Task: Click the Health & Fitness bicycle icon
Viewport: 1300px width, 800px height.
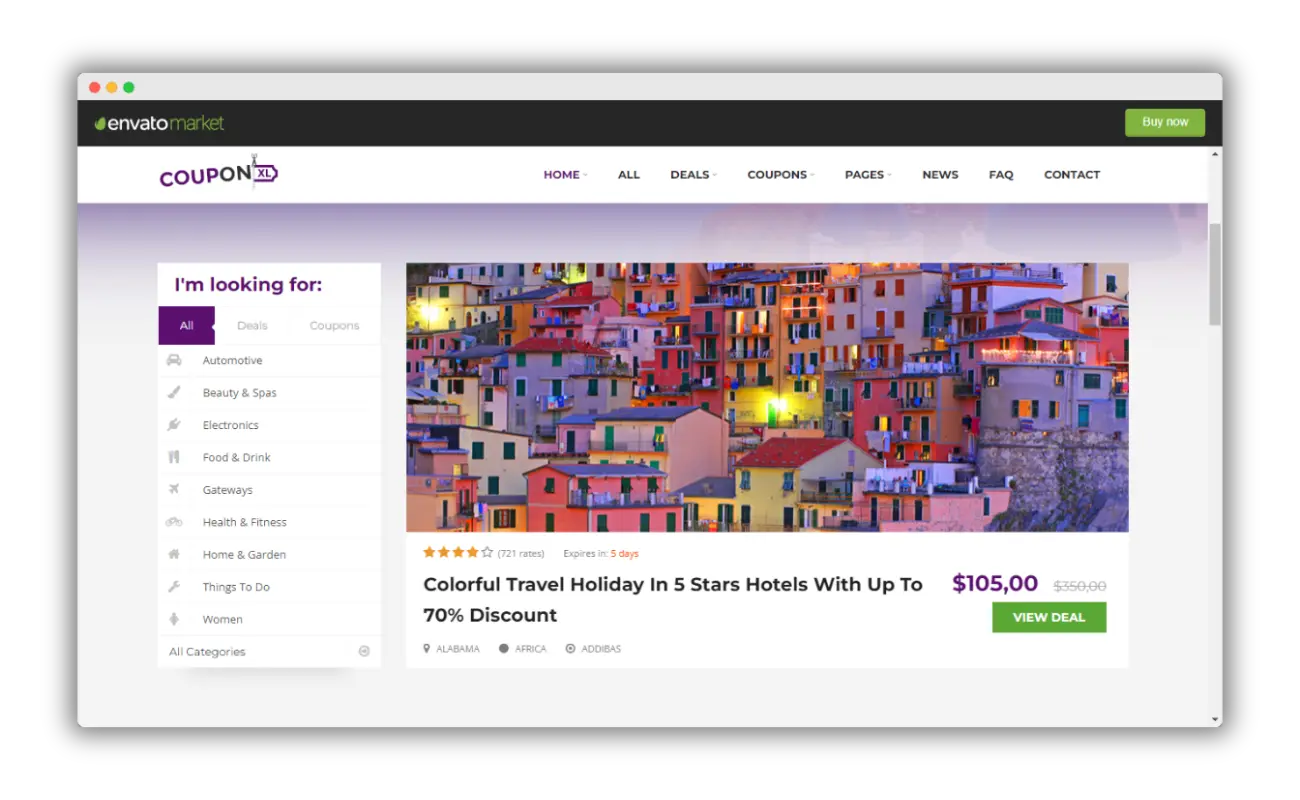Action: [174, 522]
